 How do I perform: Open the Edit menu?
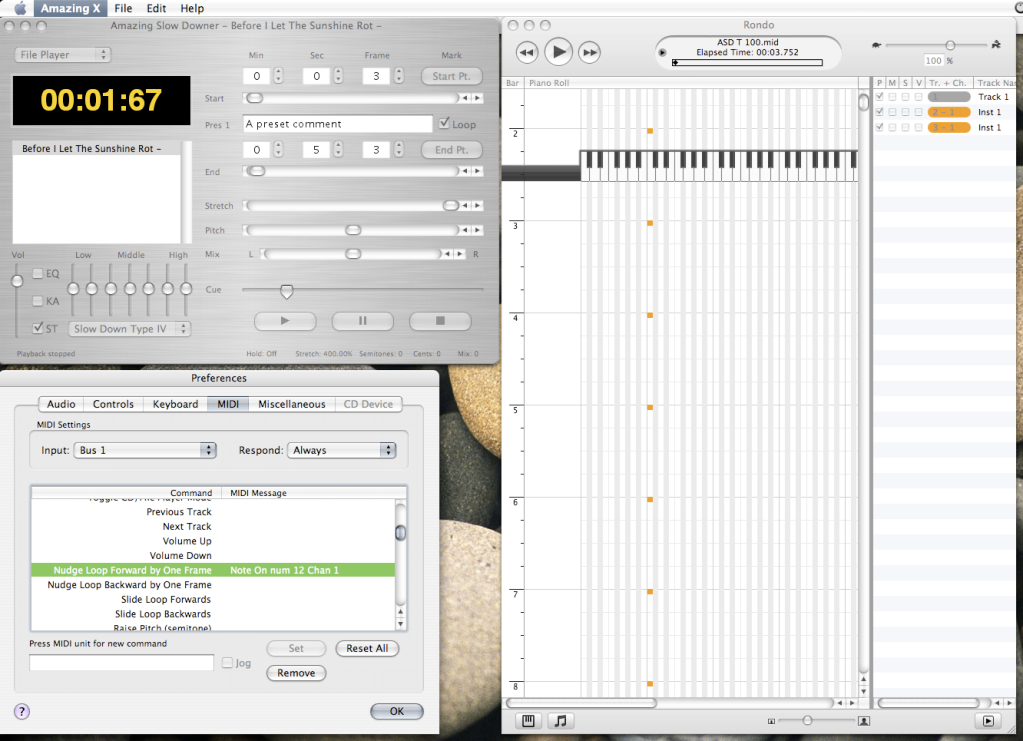[156, 8]
